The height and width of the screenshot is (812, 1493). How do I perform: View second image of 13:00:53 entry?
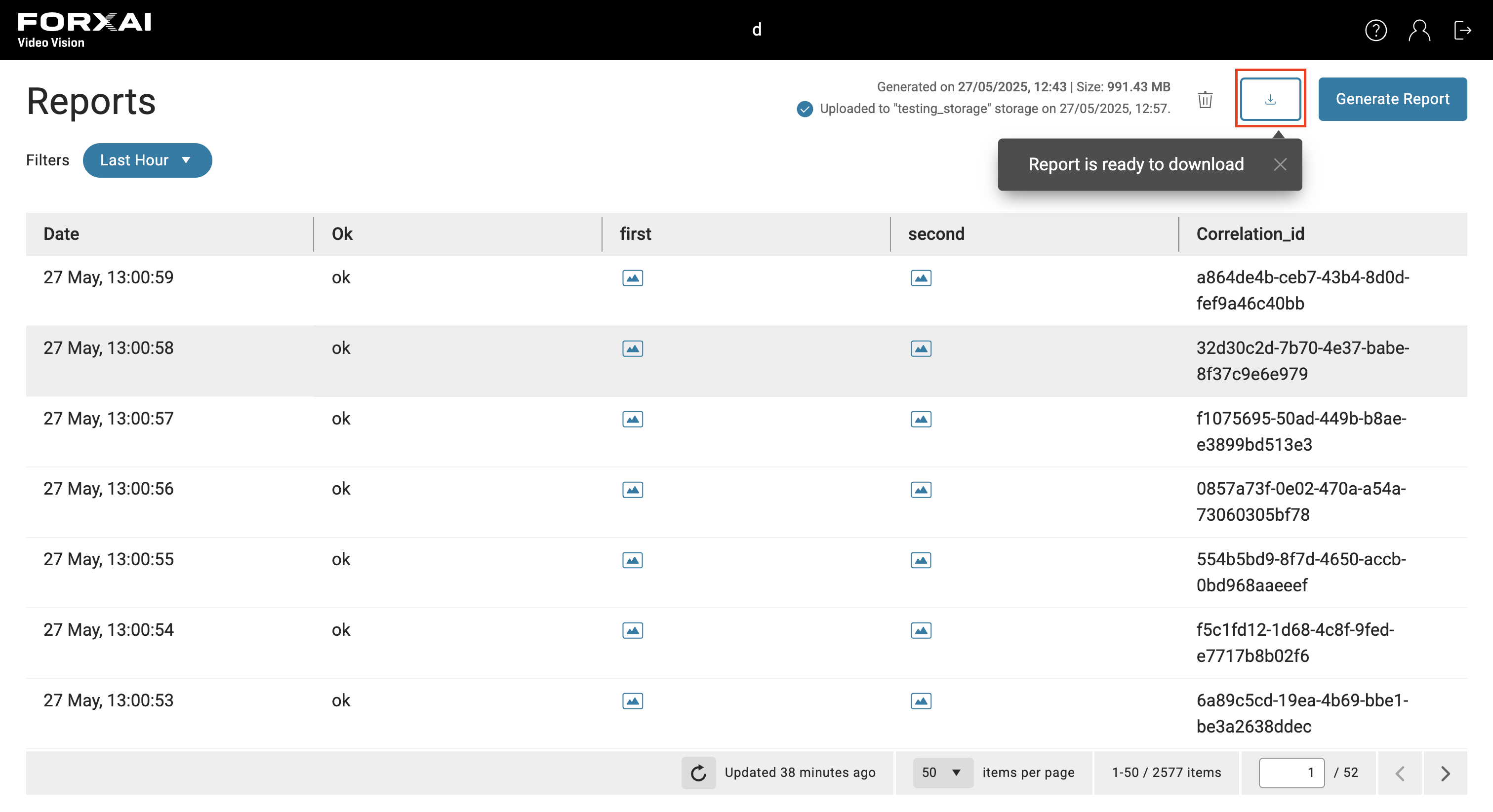921,701
